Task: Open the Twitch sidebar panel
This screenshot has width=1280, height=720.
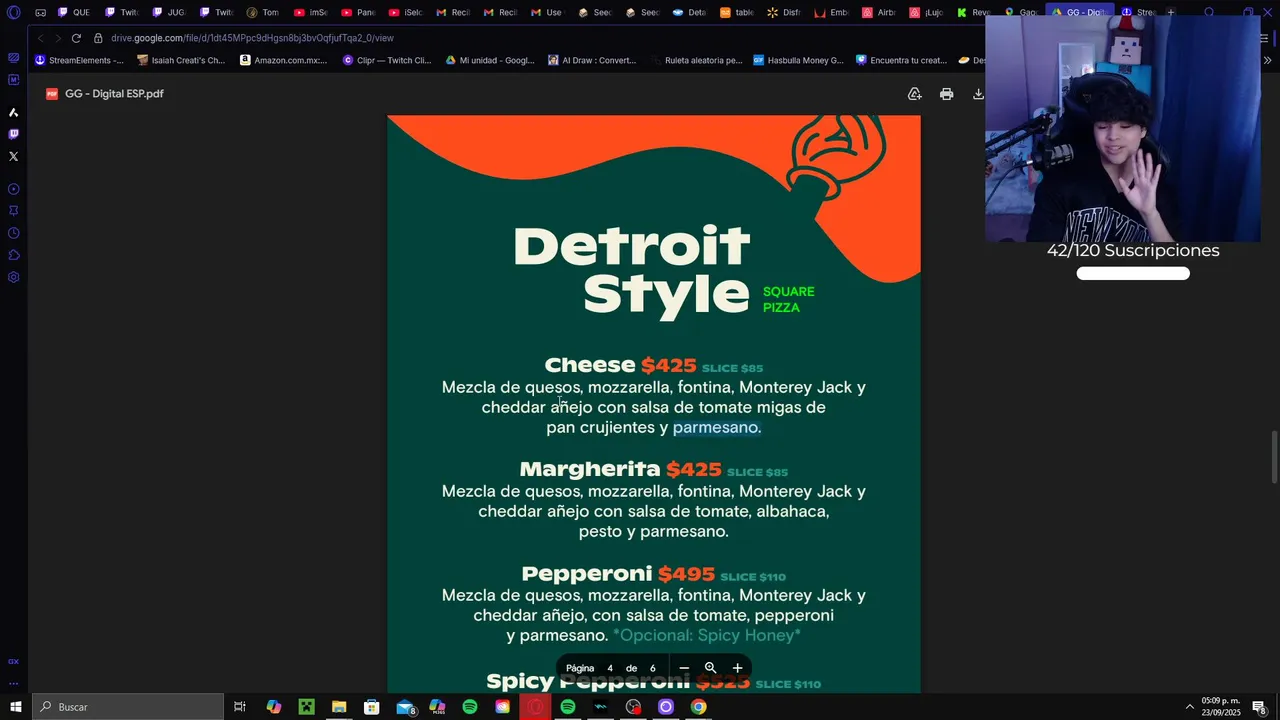Action: coord(13,134)
